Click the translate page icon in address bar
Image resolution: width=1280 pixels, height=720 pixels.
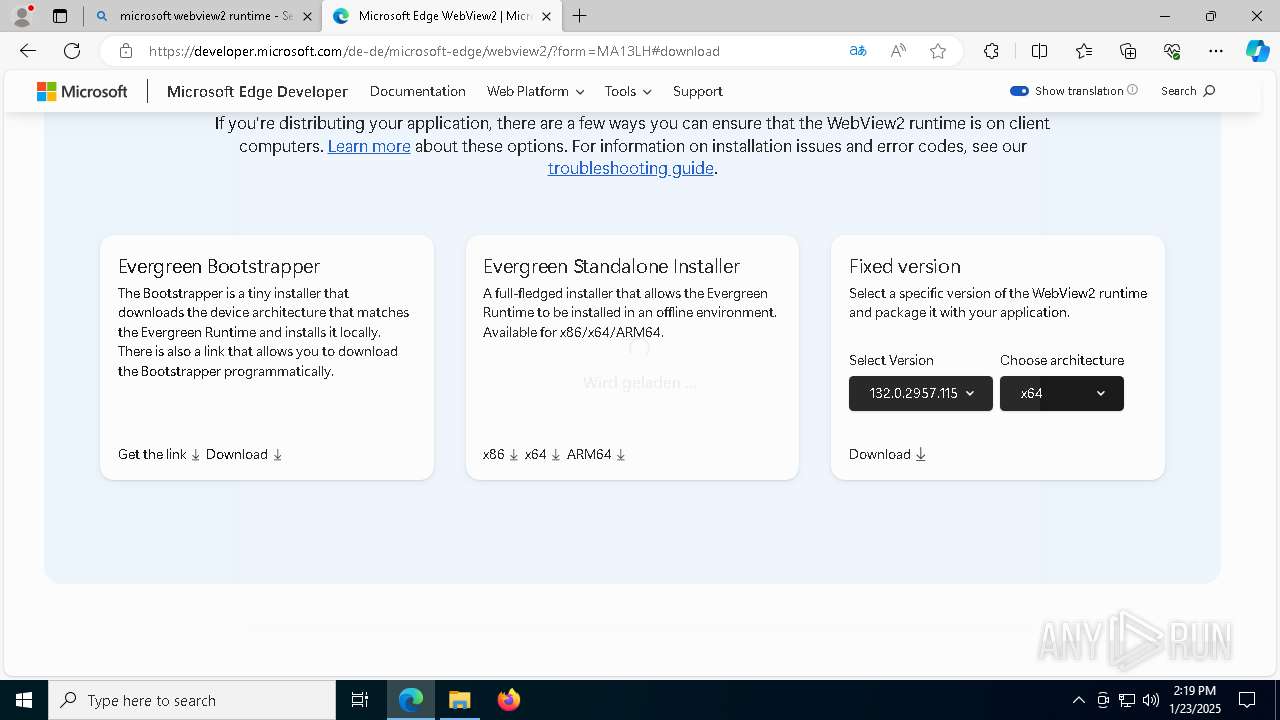point(858,51)
